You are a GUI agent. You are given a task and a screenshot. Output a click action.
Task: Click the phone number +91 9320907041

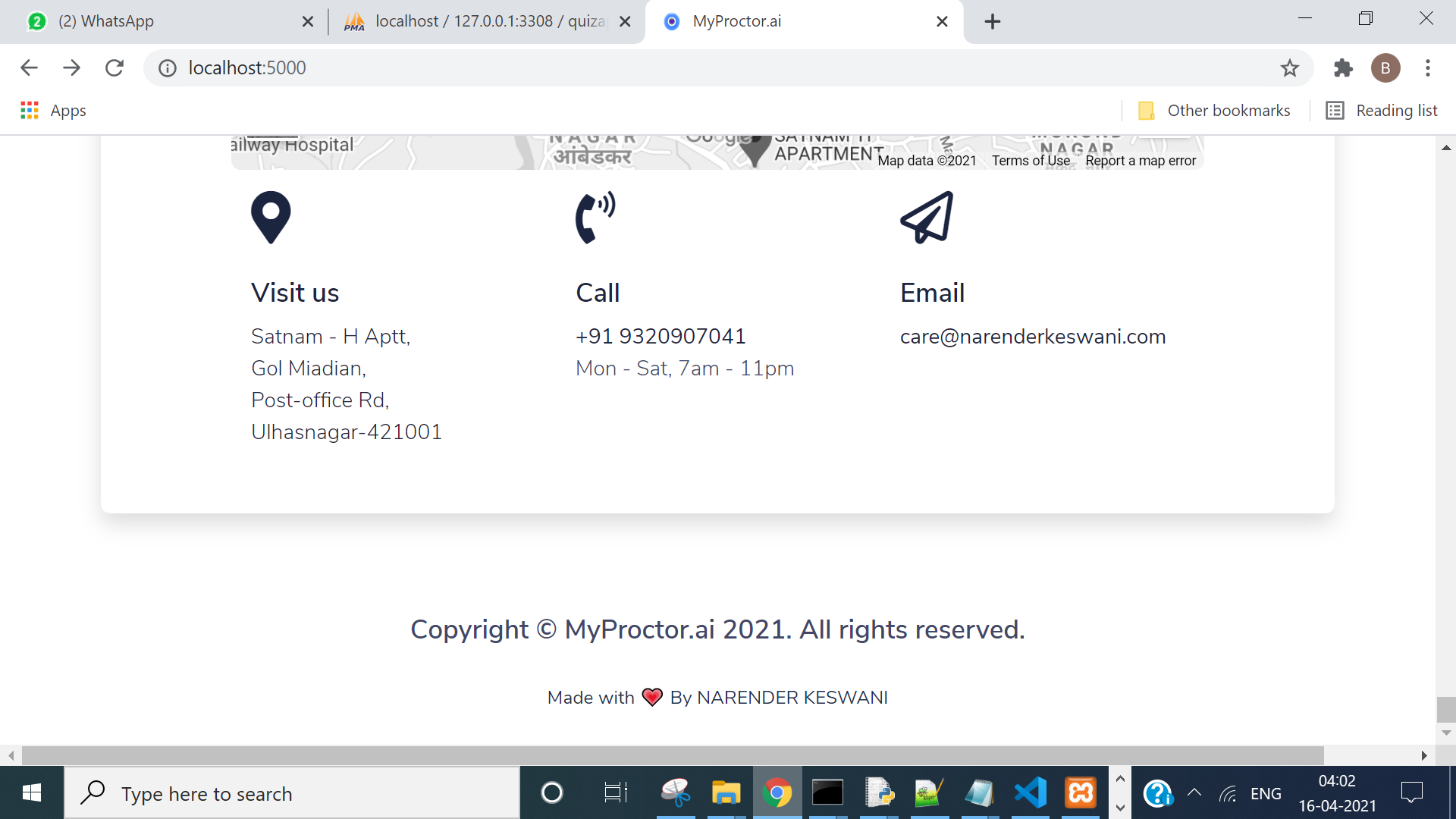coord(661,336)
